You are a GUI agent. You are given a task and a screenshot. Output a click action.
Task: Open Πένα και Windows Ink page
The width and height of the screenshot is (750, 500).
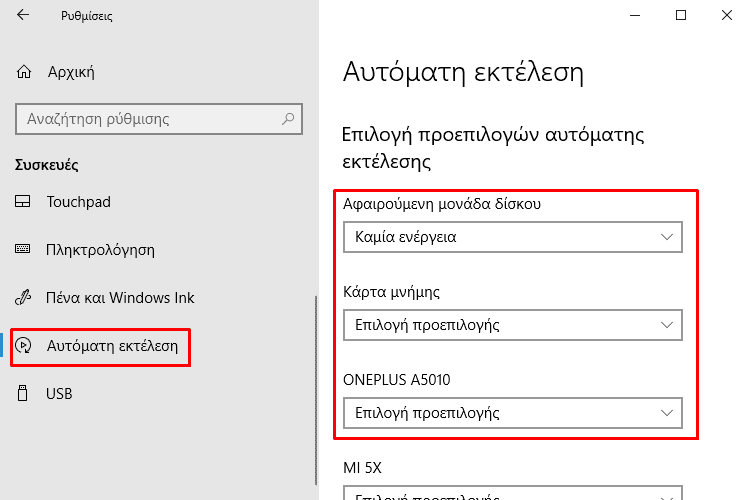click(x=120, y=297)
